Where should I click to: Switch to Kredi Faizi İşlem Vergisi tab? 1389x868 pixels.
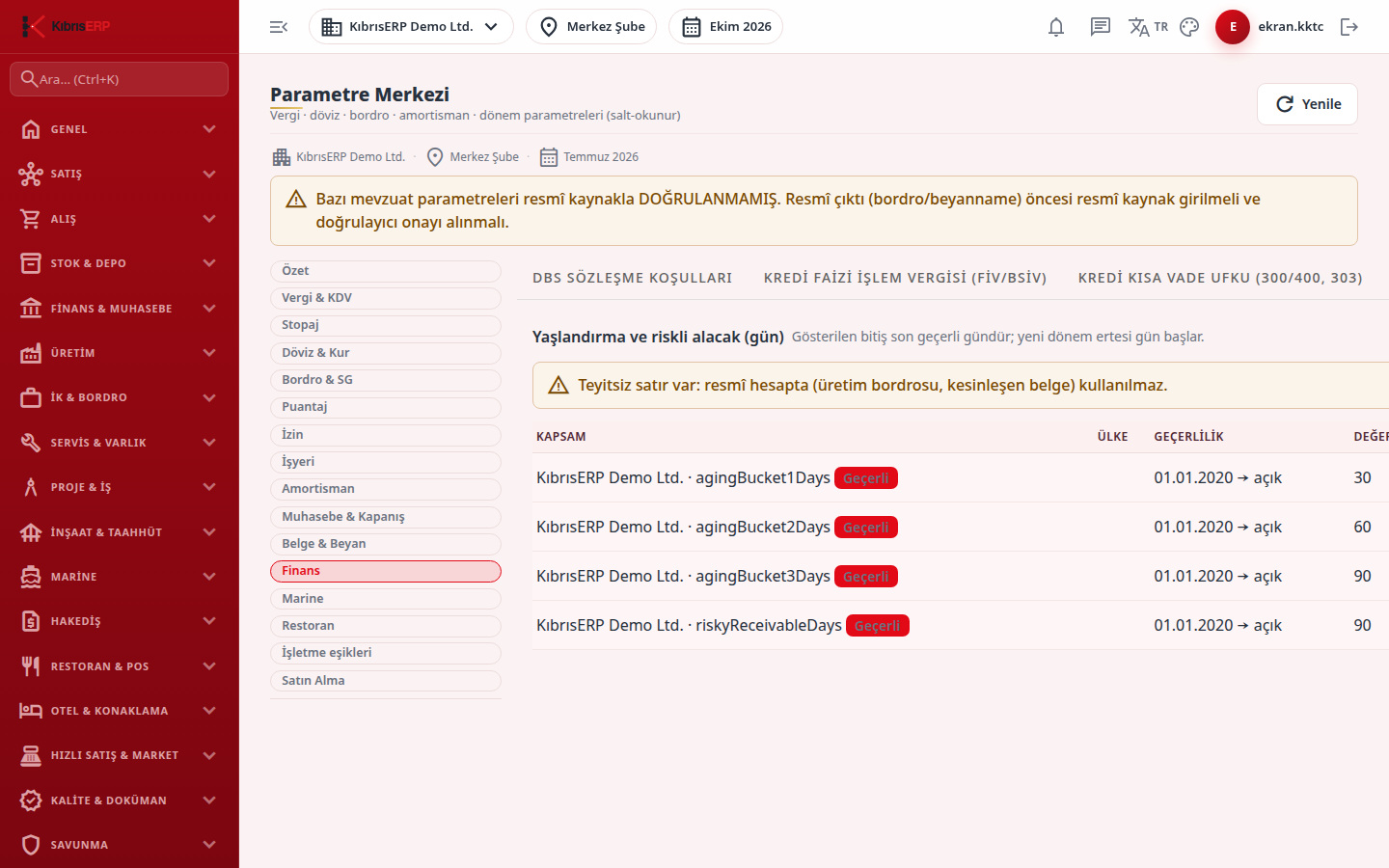(906, 278)
